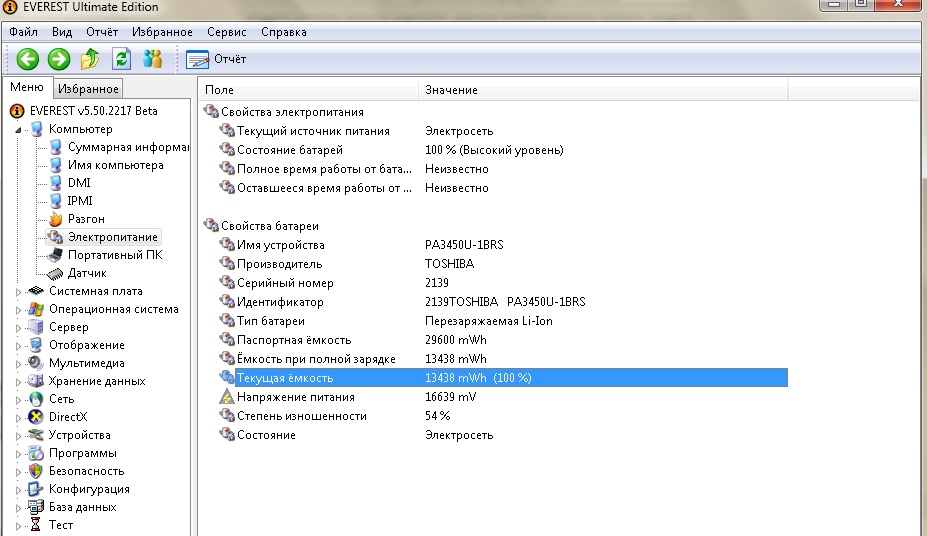This screenshot has height=536, width=927.
Task: Click the Напряжение питания warning icon
Action: (x=227, y=397)
